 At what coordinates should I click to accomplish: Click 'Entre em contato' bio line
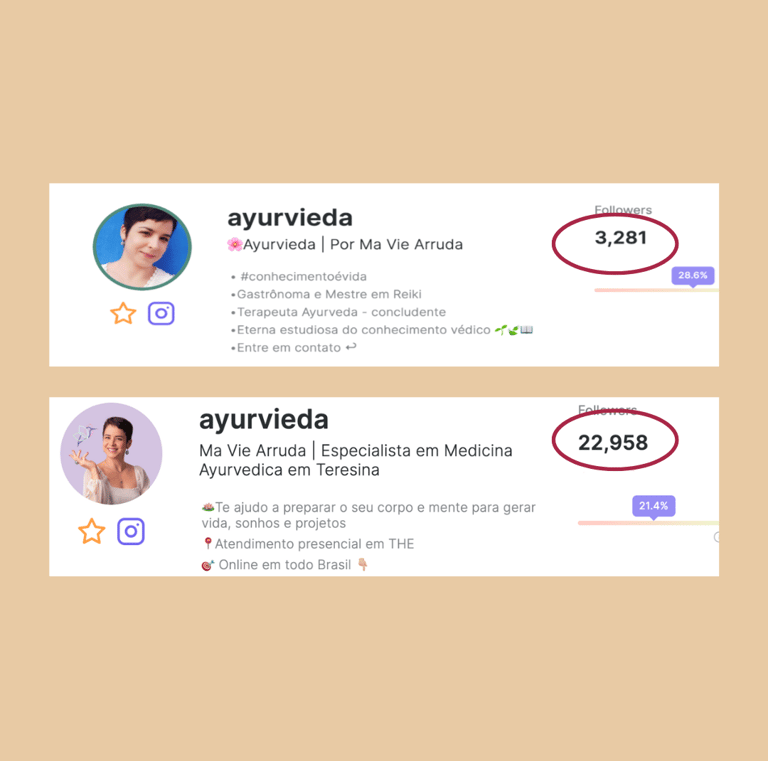pos(293,348)
